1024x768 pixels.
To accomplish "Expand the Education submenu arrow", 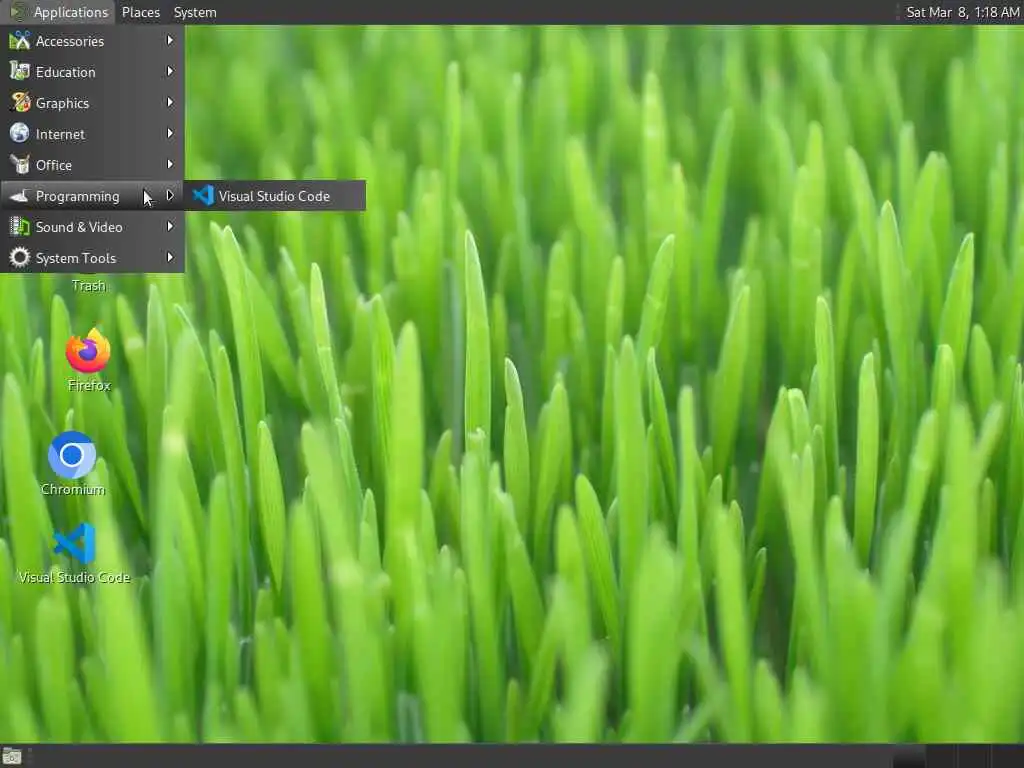I will [x=170, y=71].
